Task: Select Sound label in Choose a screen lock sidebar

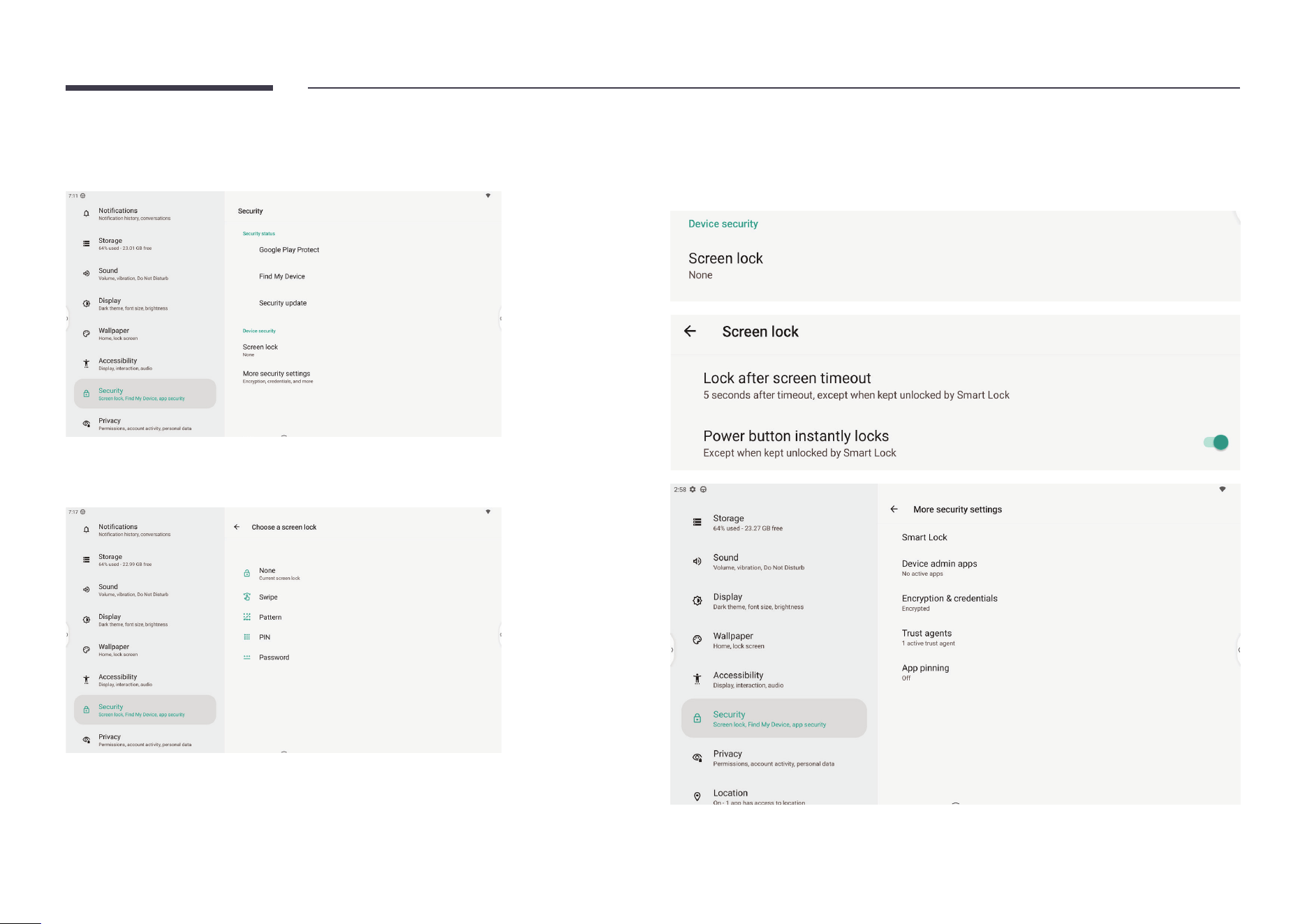Action: [x=108, y=587]
